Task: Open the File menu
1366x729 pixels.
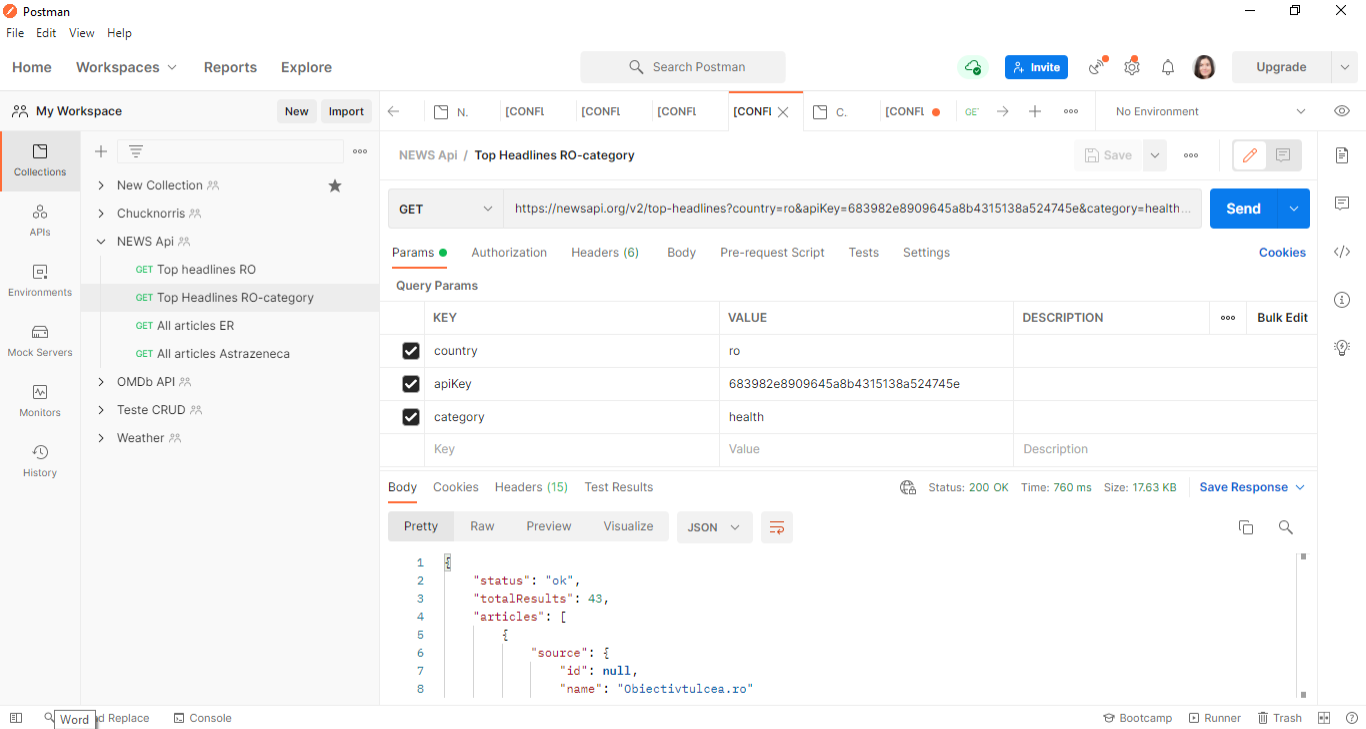Action: (15, 33)
